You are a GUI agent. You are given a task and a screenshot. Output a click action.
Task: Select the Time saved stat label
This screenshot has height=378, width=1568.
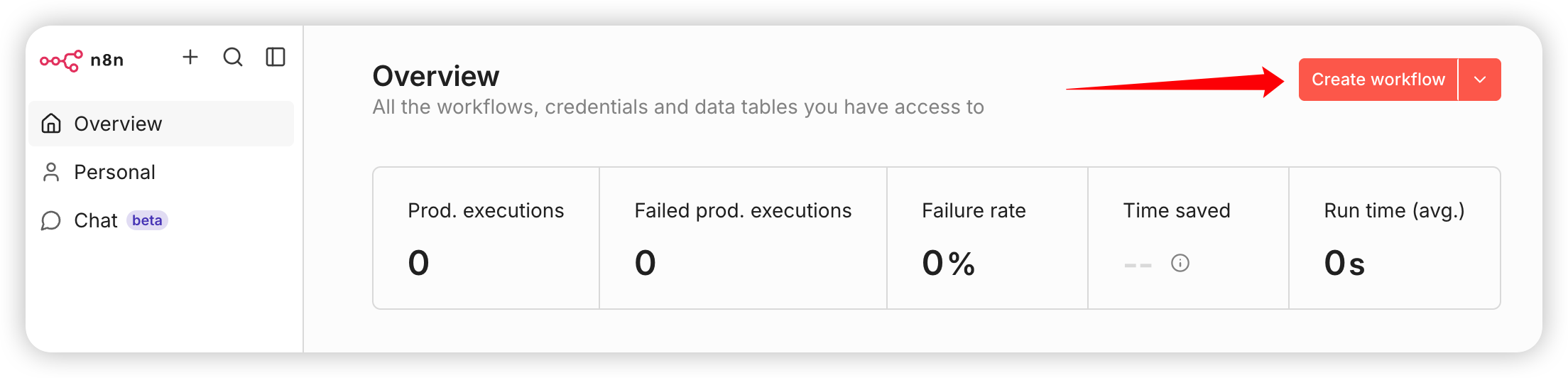pos(1177,210)
